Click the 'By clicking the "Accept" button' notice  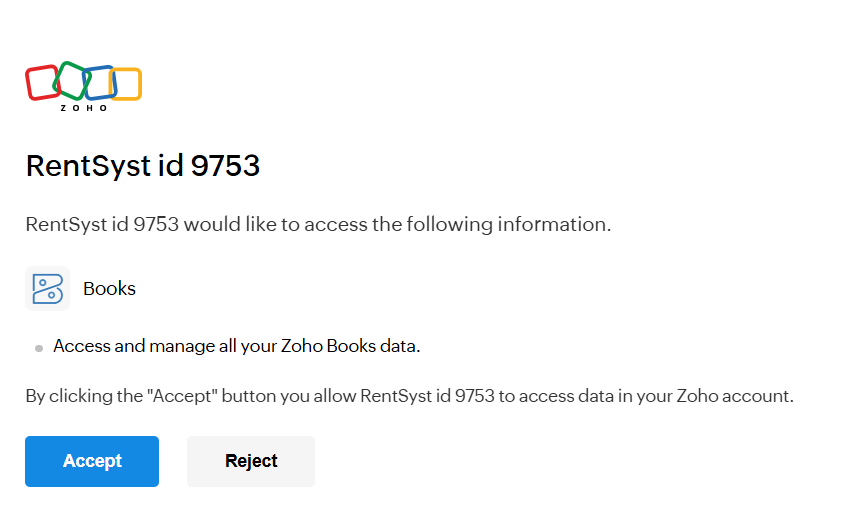point(410,396)
